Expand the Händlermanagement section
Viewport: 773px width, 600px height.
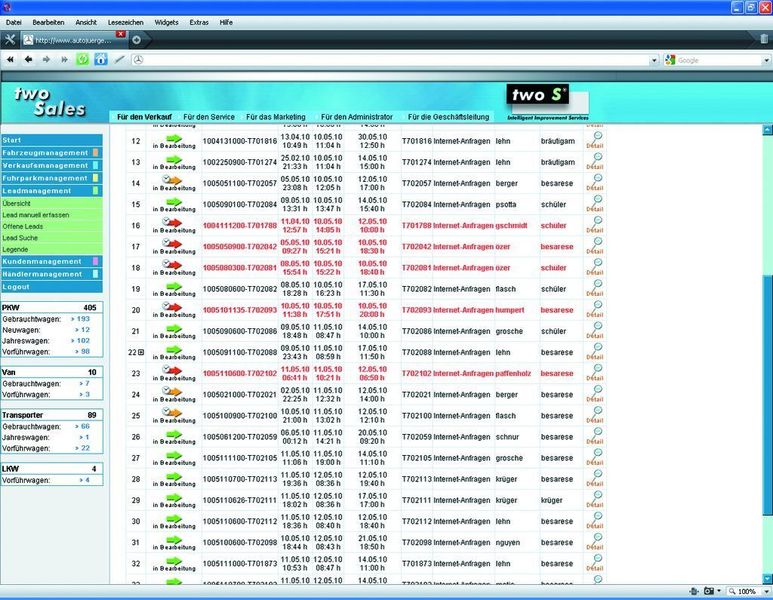[51, 274]
